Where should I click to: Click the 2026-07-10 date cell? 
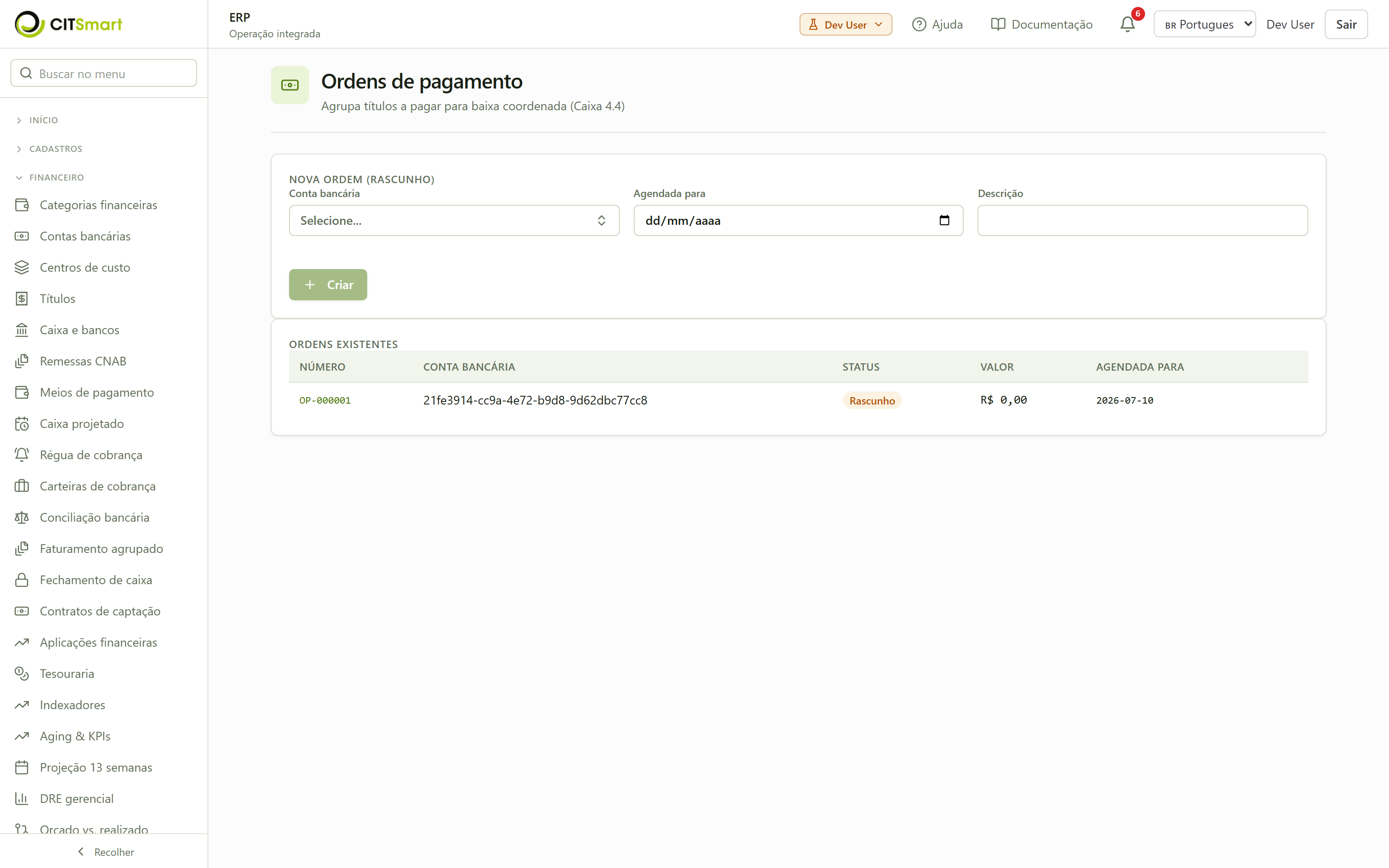click(x=1124, y=400)
